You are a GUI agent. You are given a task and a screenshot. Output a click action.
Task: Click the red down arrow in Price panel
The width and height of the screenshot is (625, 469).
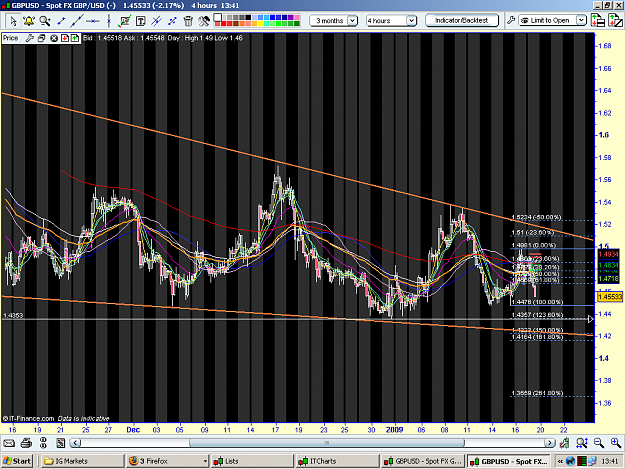(x=64, y=38)
